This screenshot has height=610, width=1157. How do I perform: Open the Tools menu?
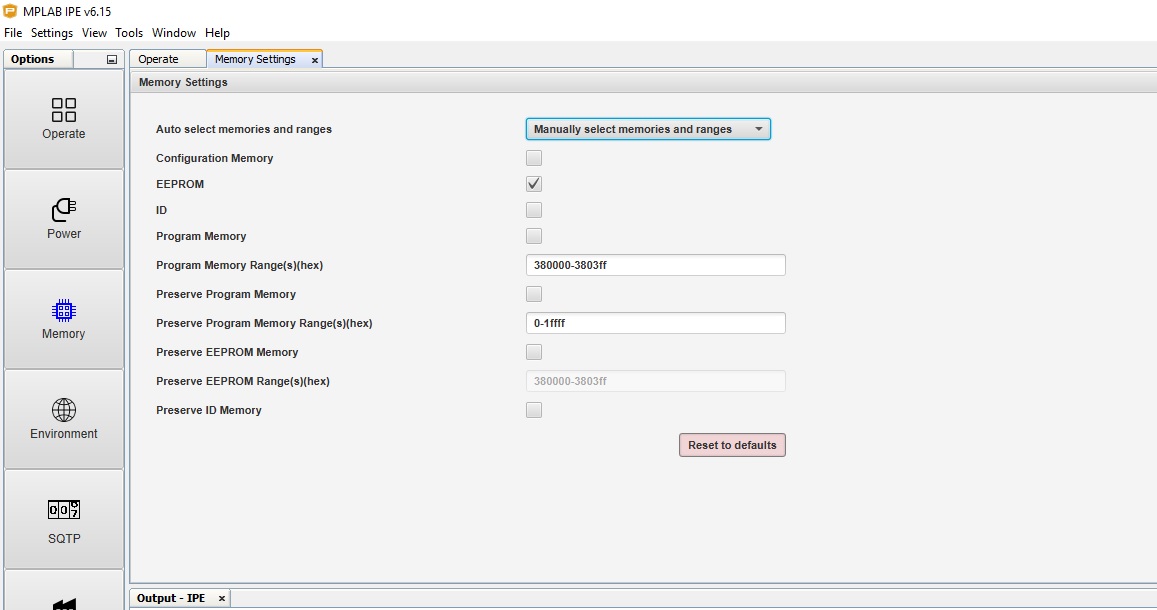[x=128, y=32]
